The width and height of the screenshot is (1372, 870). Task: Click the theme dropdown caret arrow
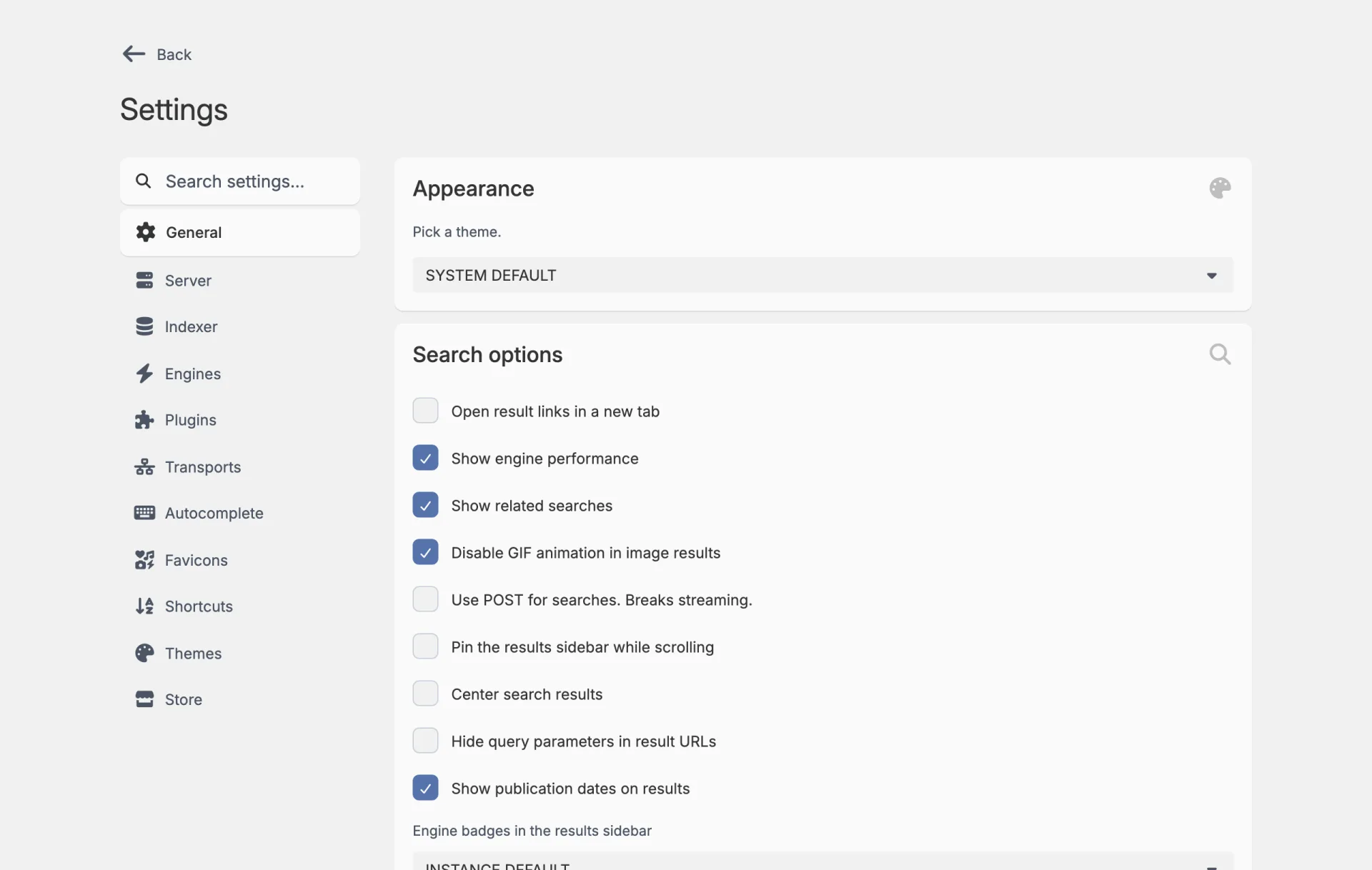(x=1211, y=276)
